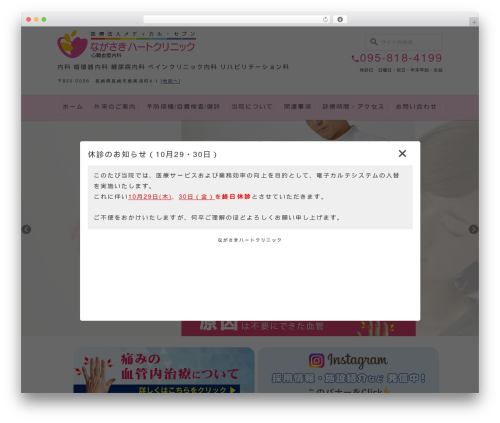Open the Instagram banner

(x=348, y=370)
